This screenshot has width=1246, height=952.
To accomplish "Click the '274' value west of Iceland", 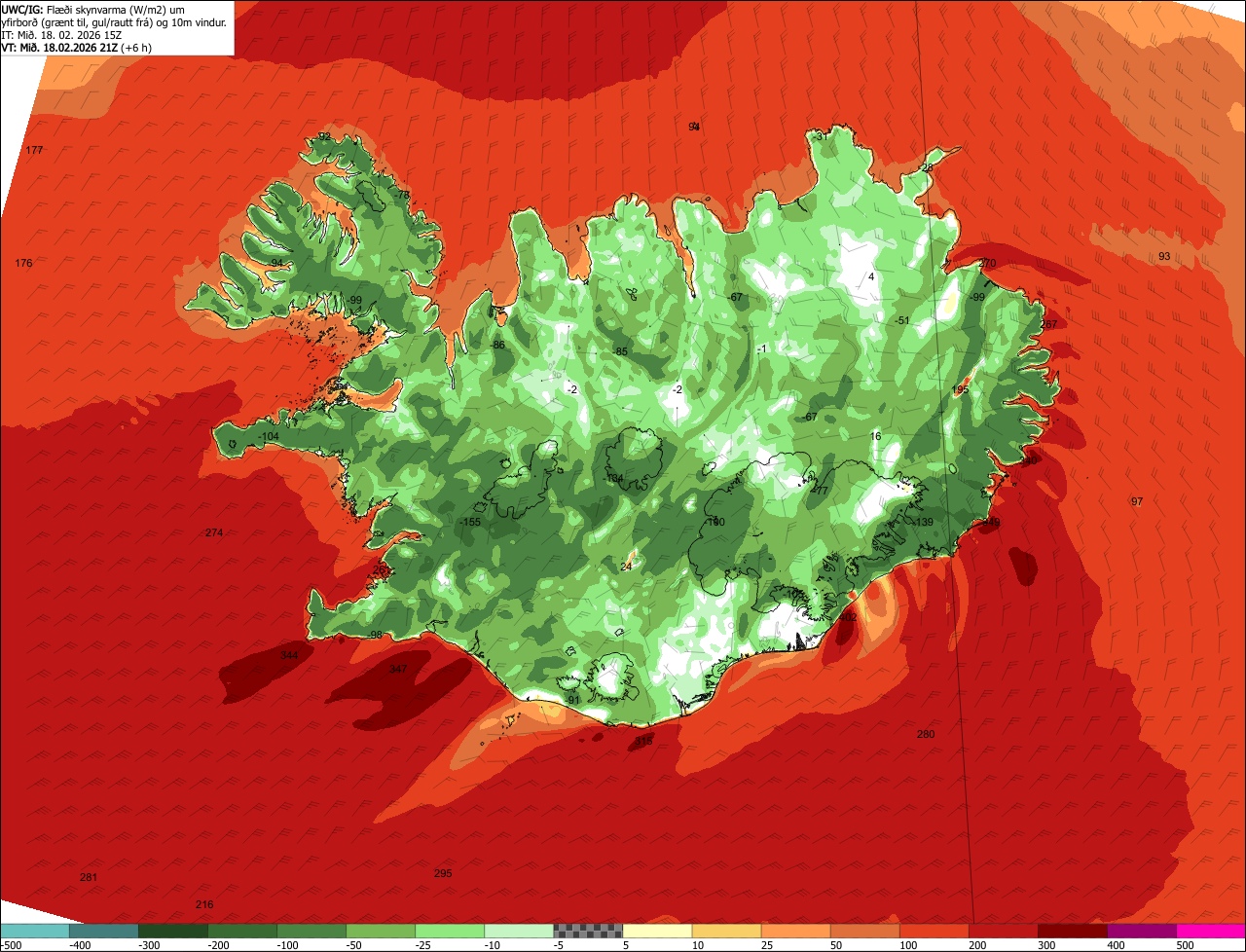I will click(x=214, y=532).
